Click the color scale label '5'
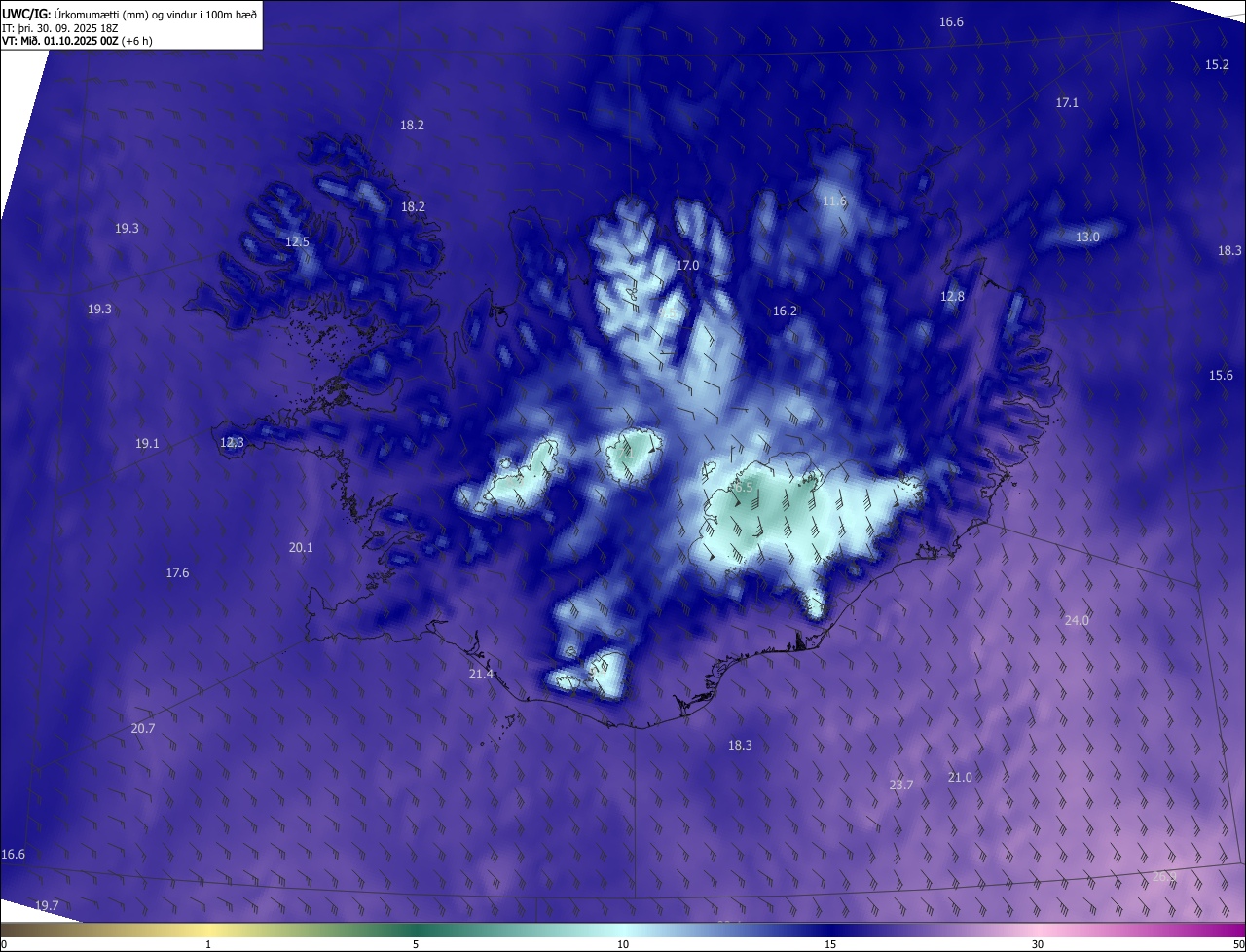1246x952 pixels. click(x=416, y=944)
